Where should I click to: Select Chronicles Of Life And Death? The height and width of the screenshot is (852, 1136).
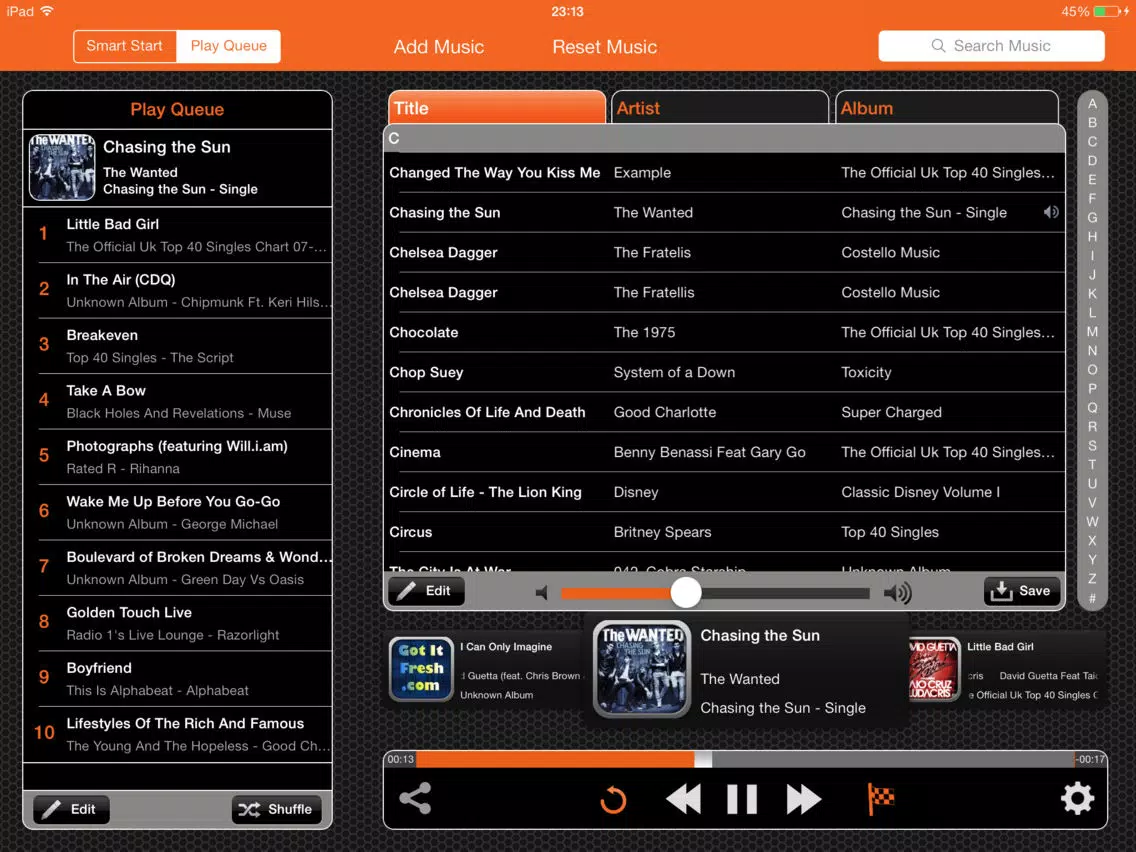click(724, 412)
